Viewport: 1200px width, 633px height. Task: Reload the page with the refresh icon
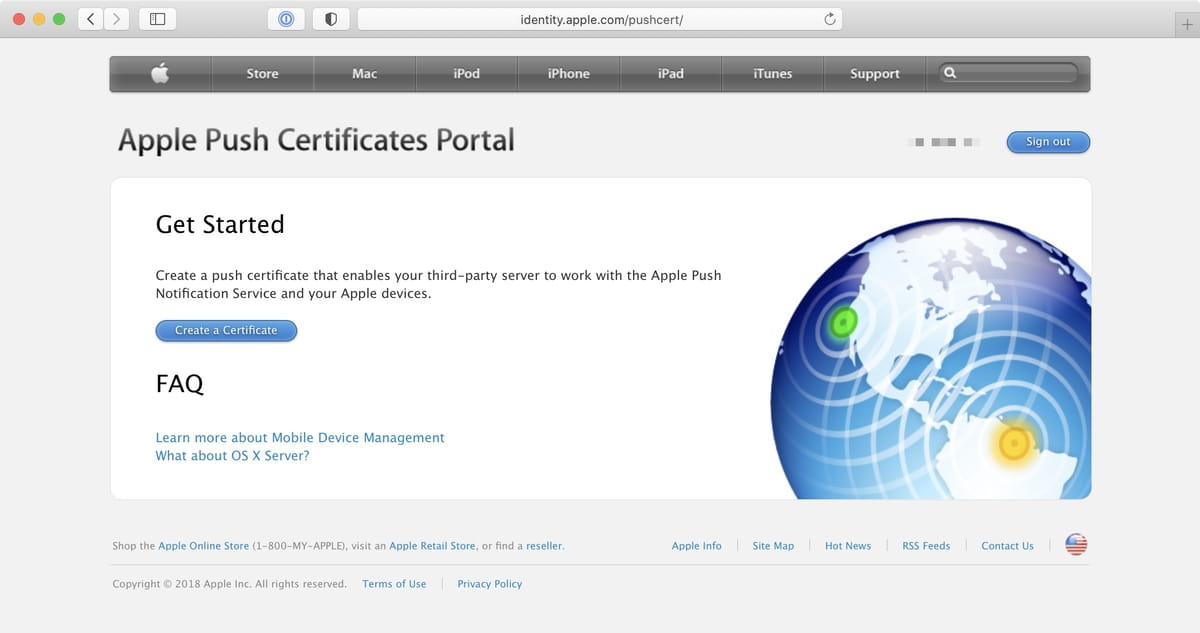pyautogui.click(x=829, y=19)
